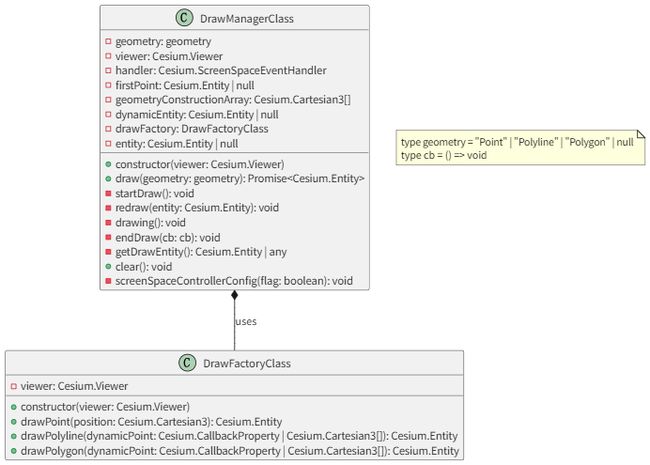Select 'screenSpaceControllerConfig(flag: boolean): void' method
This screenshot has height=465, width=650.
coord(234,281)
